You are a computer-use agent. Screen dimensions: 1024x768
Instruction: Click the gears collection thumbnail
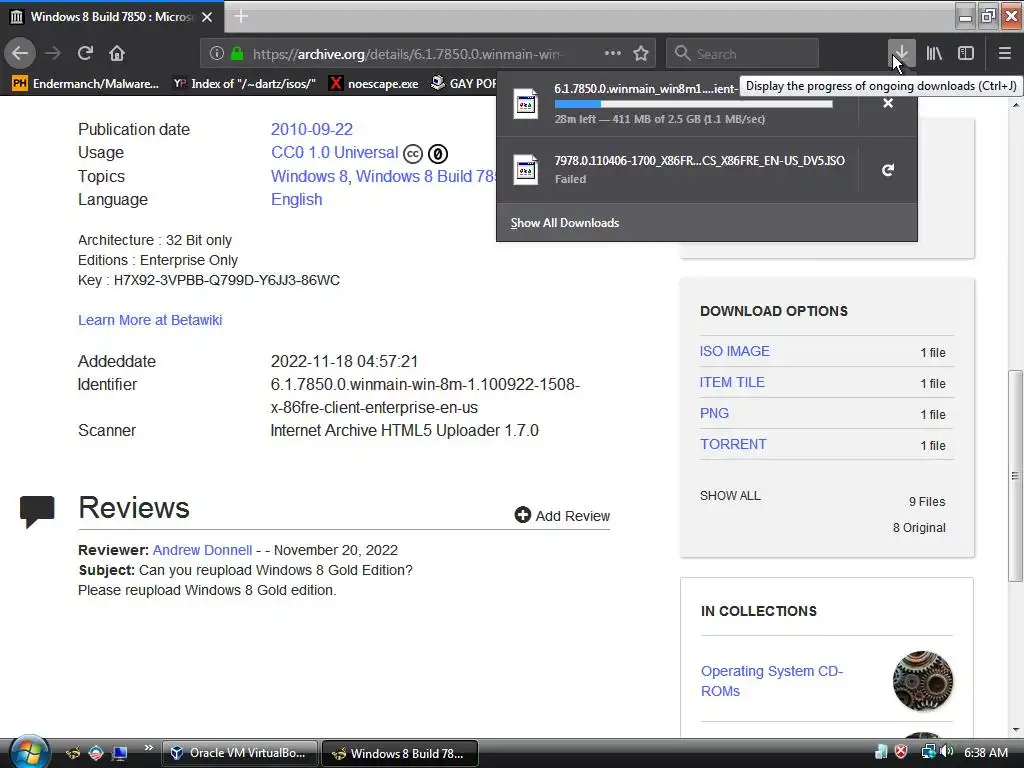pos(923,681)
